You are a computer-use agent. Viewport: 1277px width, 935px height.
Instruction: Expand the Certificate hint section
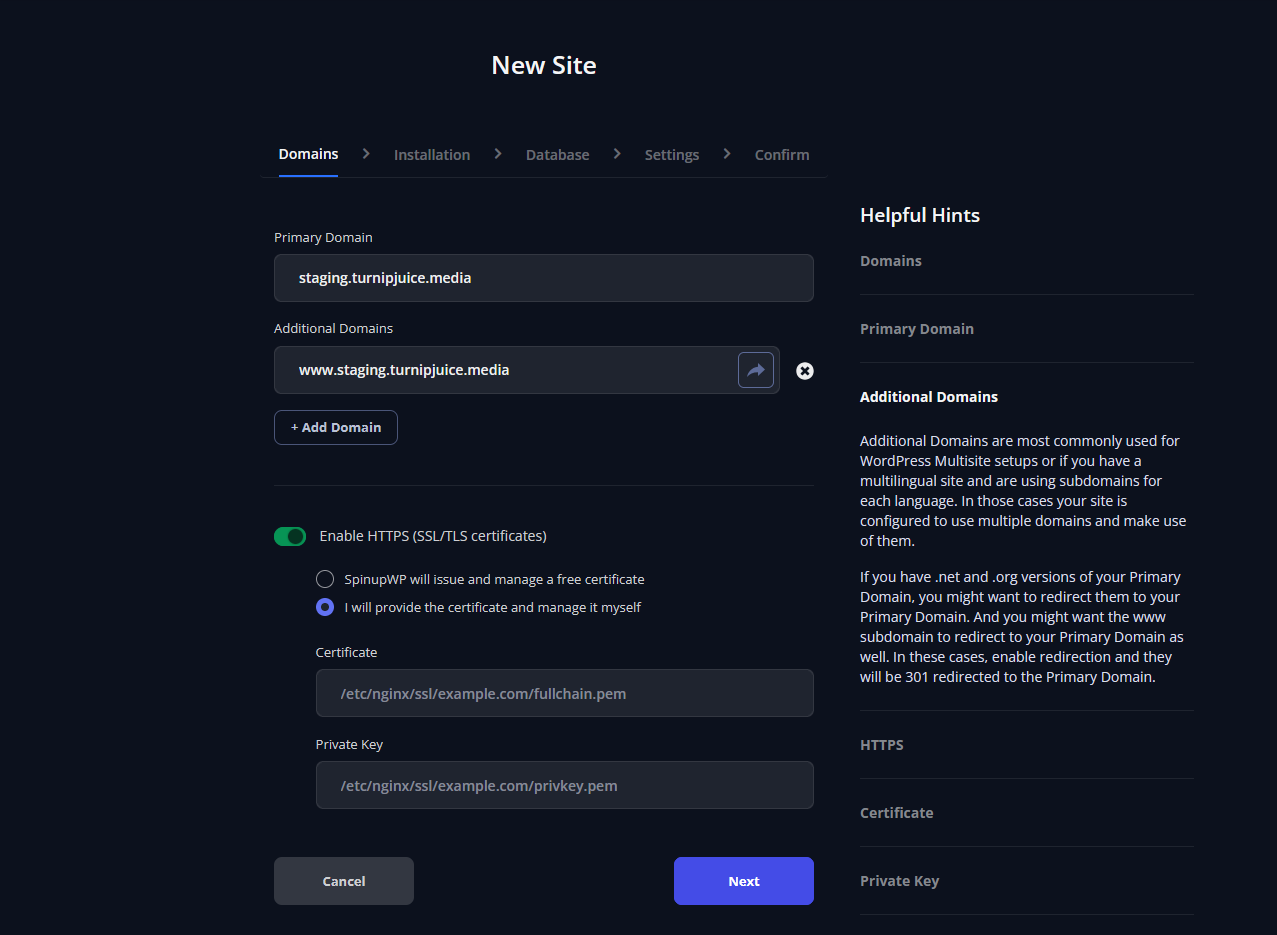[x=896, y=813]
